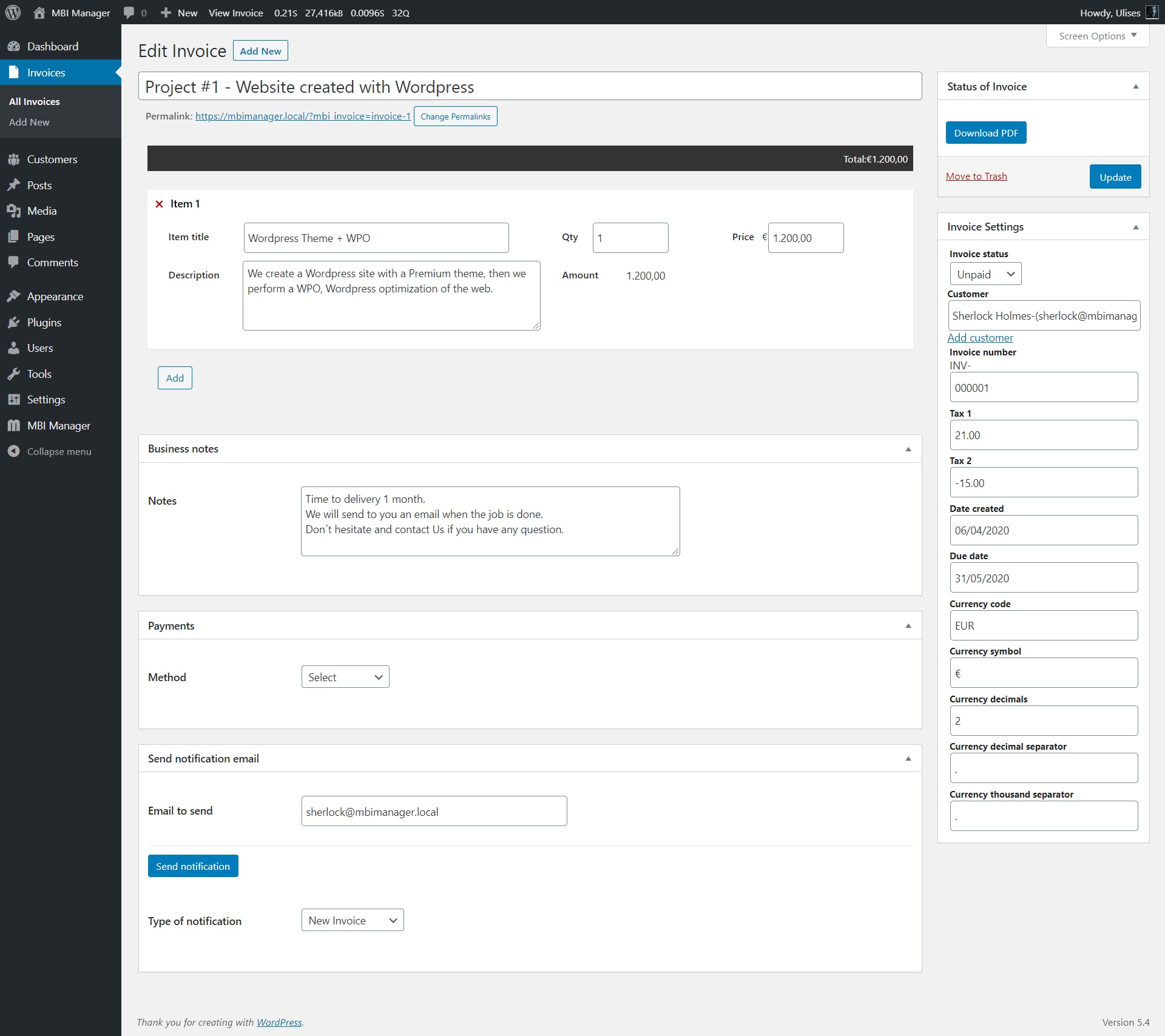1165x1036 pixels.
Task: Click the WordPress logo icon
Action: pyautogui.click(x=13, y=13)
